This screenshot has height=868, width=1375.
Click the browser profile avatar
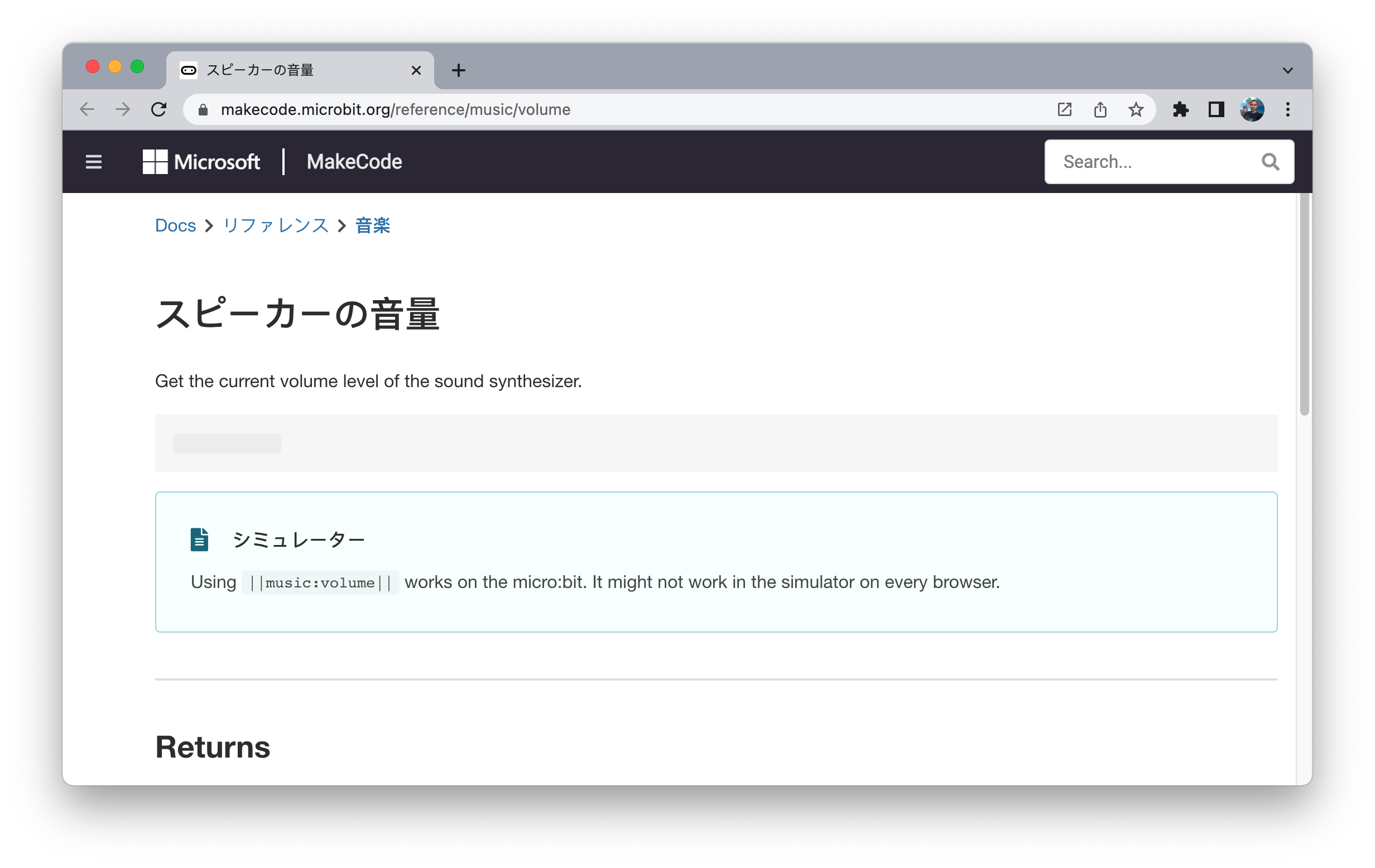pos(1252,109)
